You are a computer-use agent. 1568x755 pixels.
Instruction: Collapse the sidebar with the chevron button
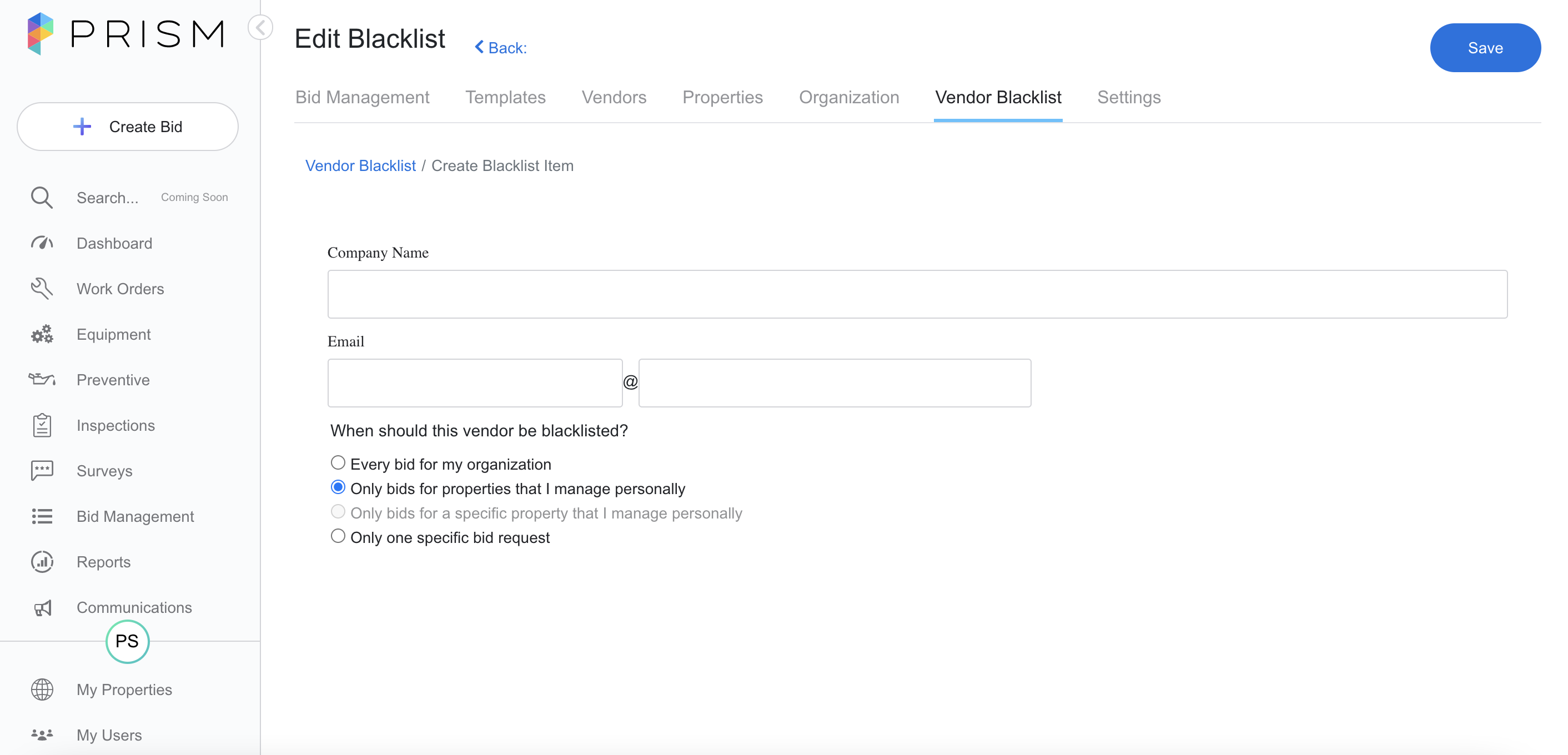(260, 27)
